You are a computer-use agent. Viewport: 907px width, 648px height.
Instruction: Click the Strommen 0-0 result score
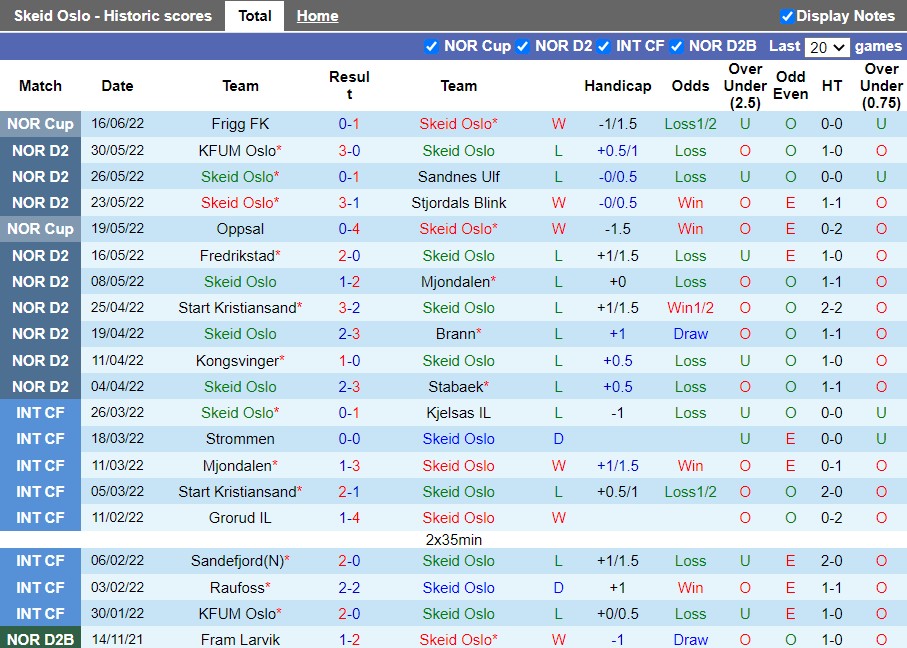point(349,439)
